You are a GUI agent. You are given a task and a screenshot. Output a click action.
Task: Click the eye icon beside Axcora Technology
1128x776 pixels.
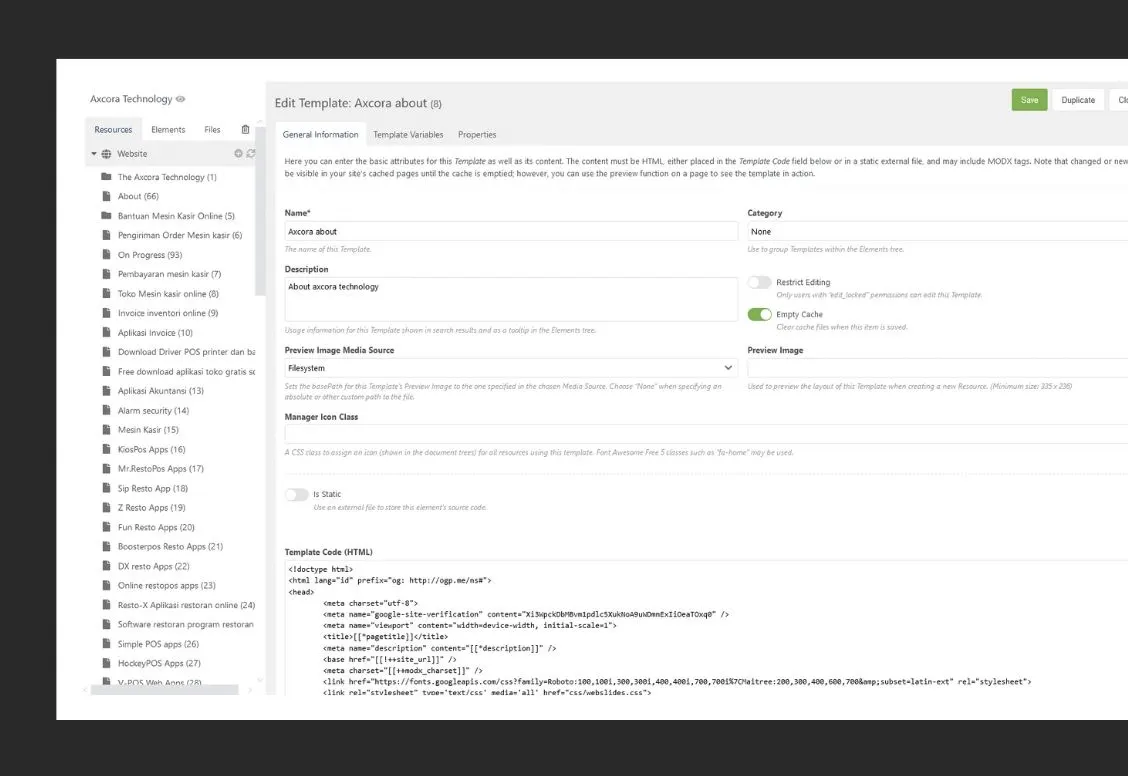pos(181,99)
